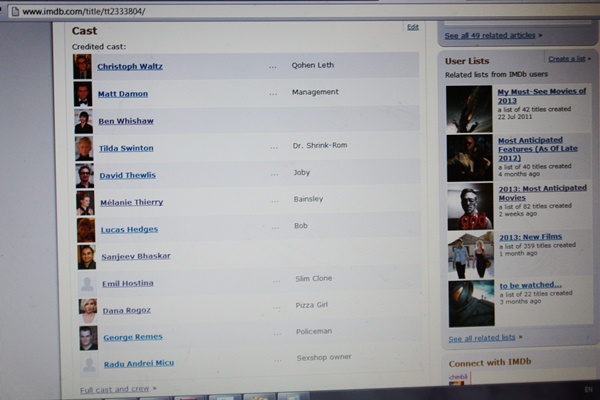Click Christoph Waltz headshot thumbnail
This screenshot has height=400, width=600.
coord(82,66)
